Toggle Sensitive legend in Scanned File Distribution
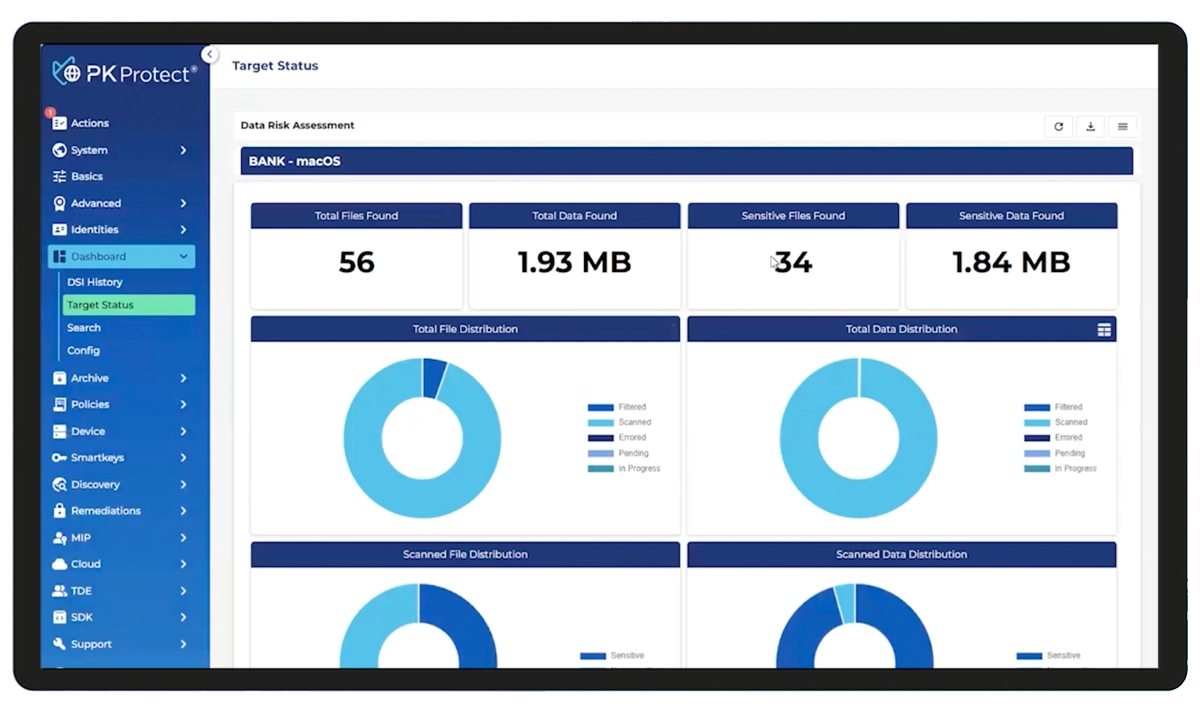The image size is (1200, 709). click(612, 656)
